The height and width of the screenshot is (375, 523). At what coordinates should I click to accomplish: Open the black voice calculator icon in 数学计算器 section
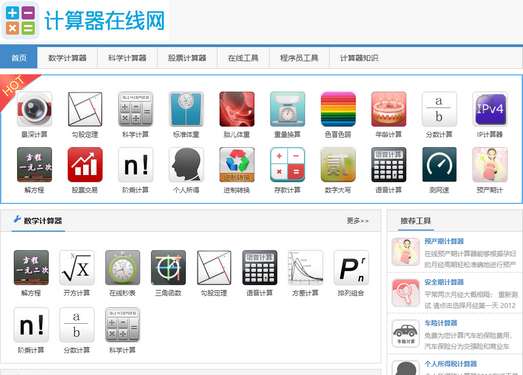pos(259,268)
